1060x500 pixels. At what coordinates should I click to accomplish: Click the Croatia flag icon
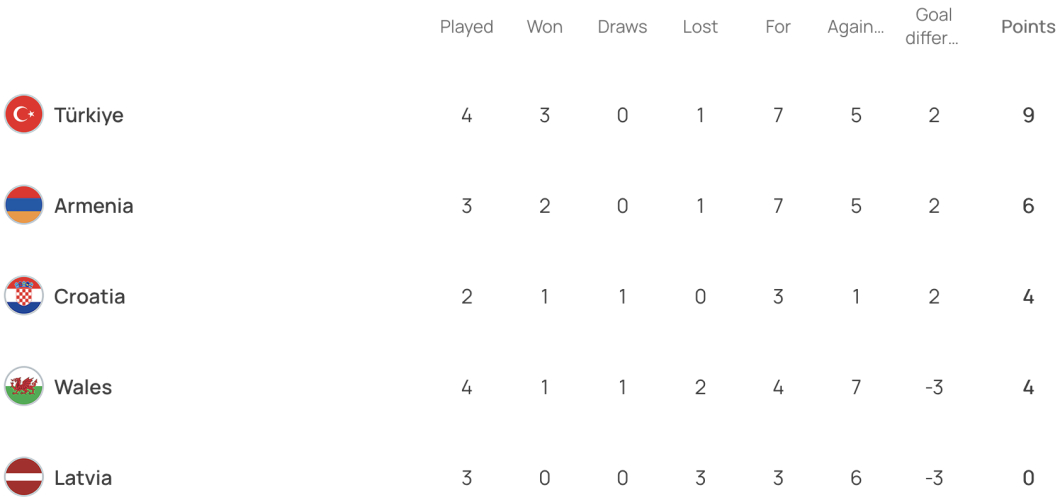pyautogui.click(x=24, y=296)
